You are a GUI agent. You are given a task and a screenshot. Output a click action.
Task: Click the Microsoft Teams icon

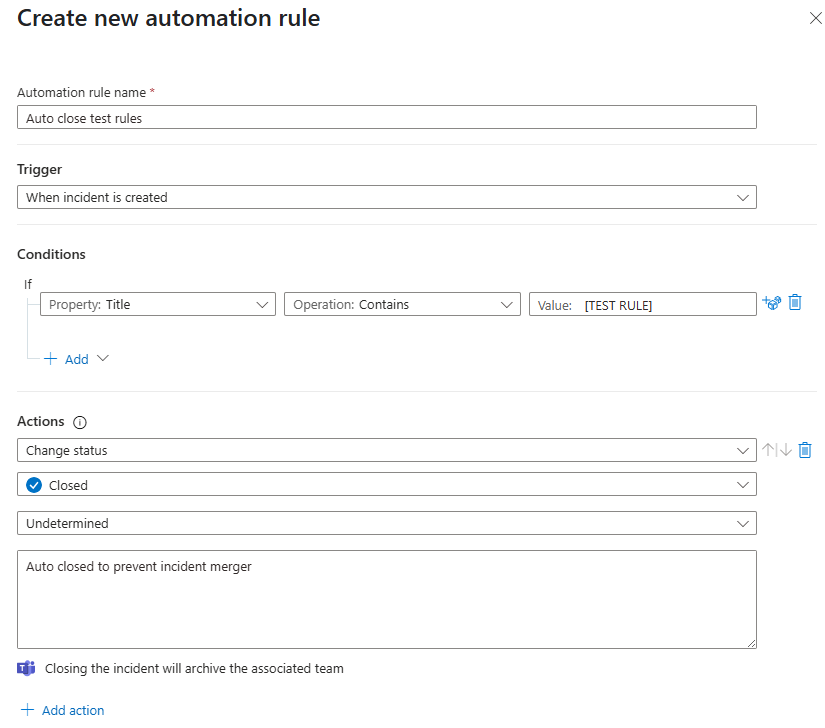coord(27,668)
